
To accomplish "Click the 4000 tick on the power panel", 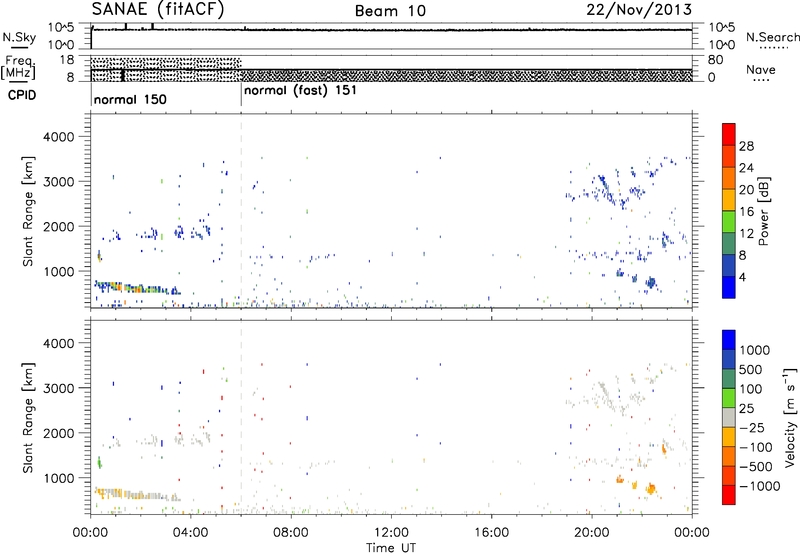I will point(59,137).
